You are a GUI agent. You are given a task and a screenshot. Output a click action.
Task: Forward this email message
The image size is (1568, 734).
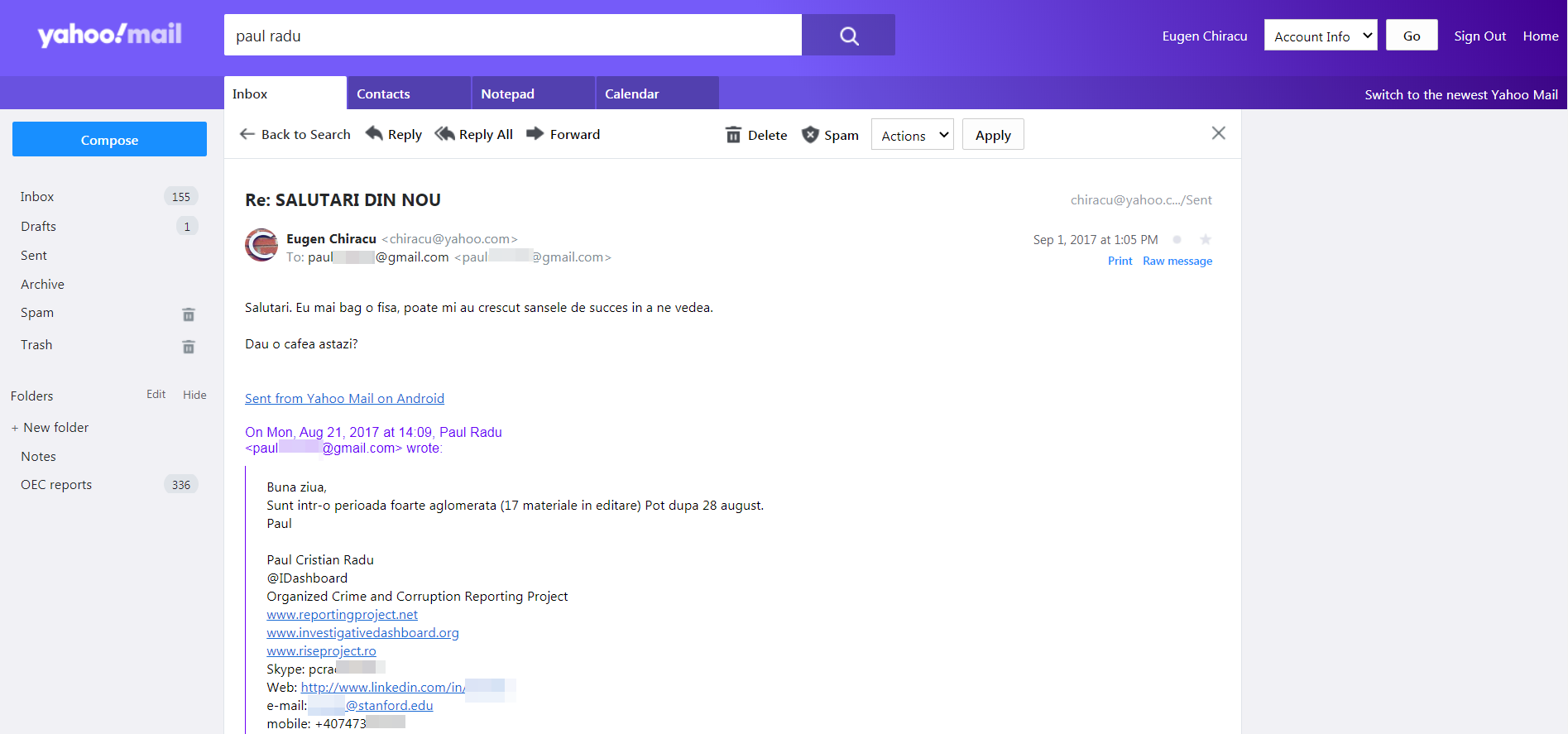pyautogui.click(x=563, y=134)
